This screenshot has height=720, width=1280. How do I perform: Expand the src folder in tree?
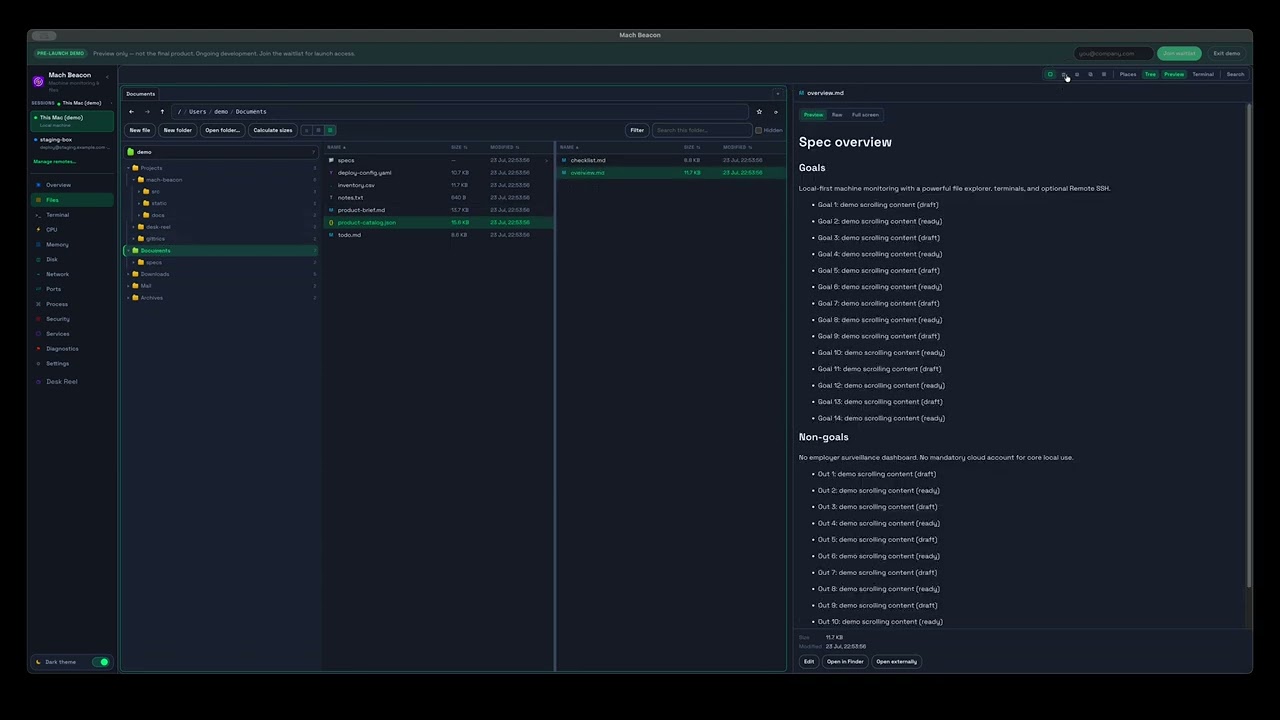click(x=139, y=191)
